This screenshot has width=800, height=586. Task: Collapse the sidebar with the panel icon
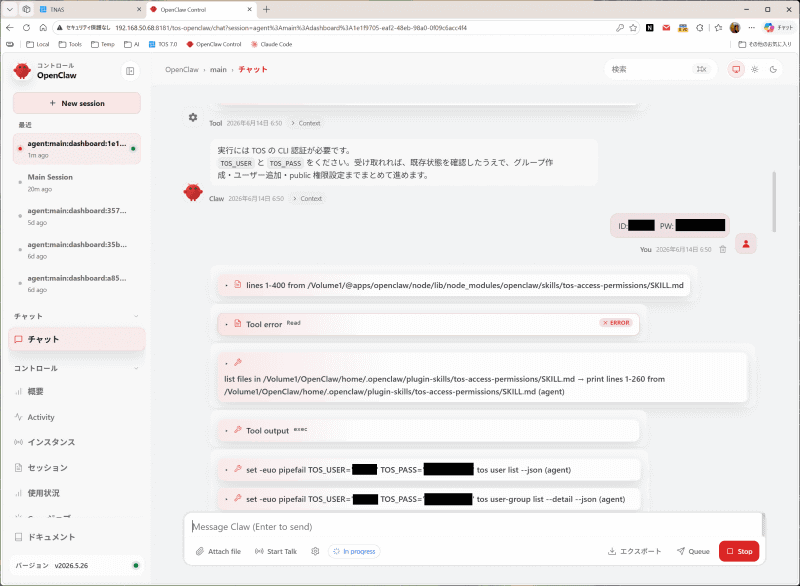coord(130,71)
